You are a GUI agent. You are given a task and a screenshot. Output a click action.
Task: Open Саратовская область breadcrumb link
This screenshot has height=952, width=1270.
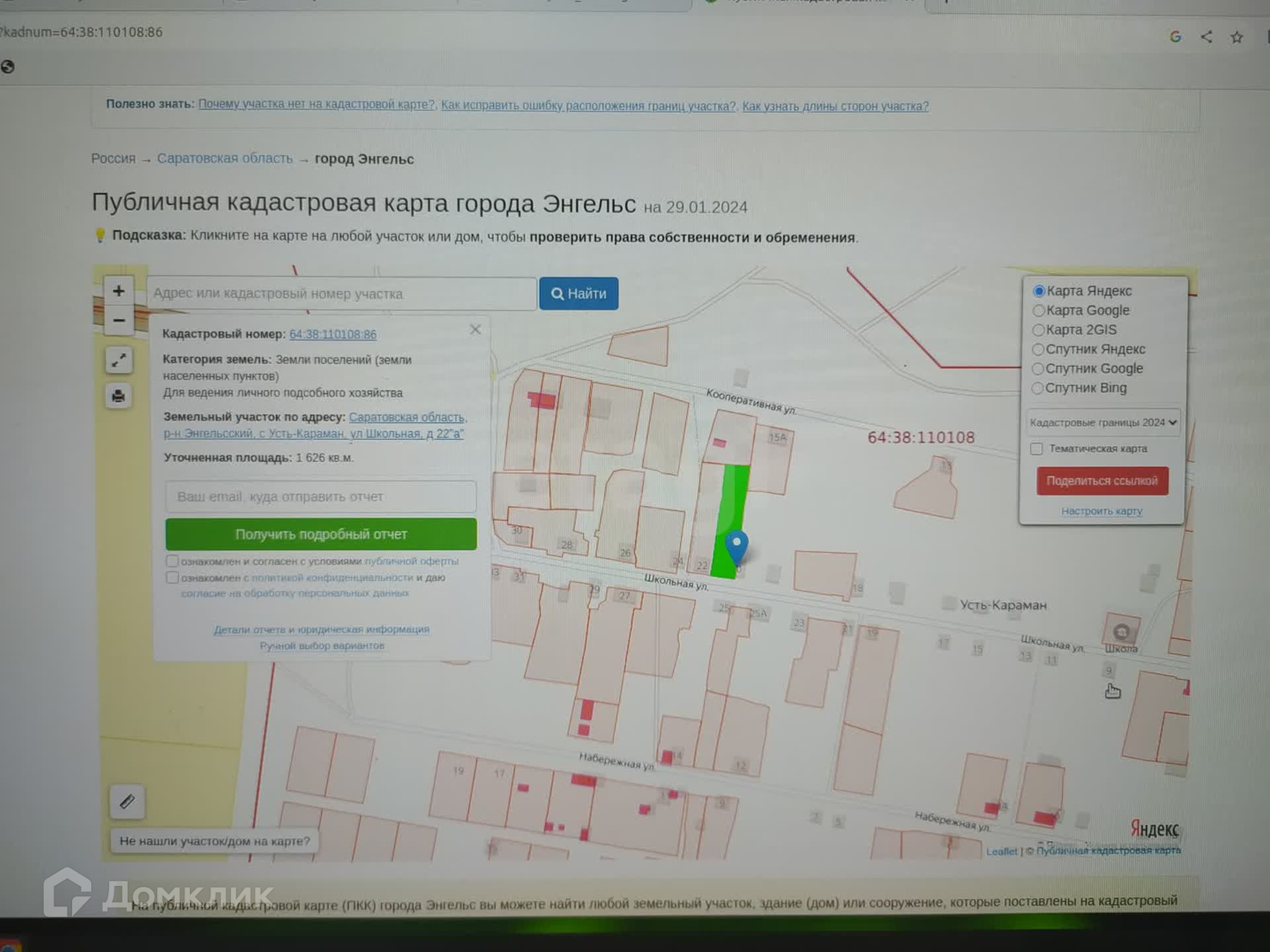coord(225,159)
